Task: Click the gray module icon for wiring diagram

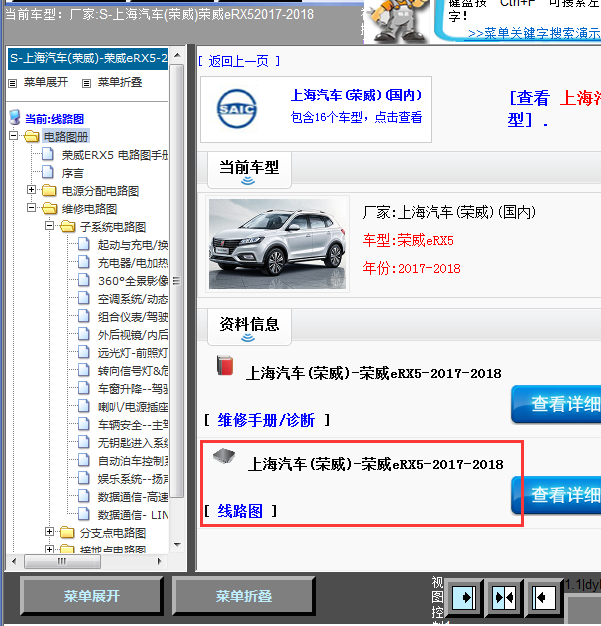Action: (224, 456)
